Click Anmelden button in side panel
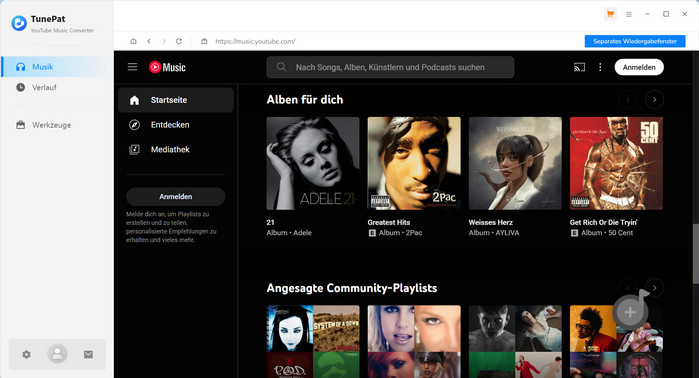The height and width of the screenshot is (378, 699). [176, 197]
